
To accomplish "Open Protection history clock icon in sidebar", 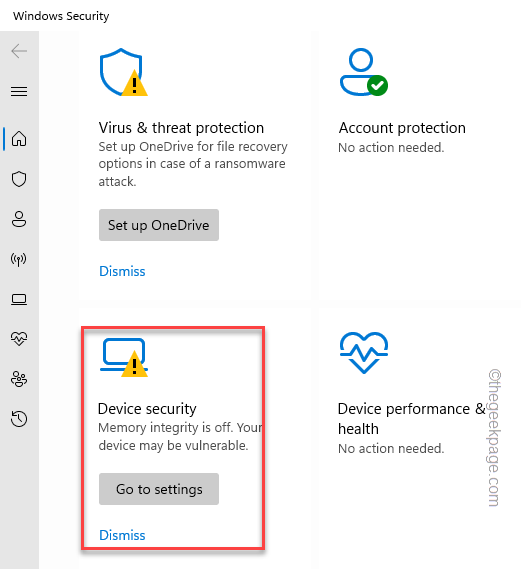I will 19,419.
